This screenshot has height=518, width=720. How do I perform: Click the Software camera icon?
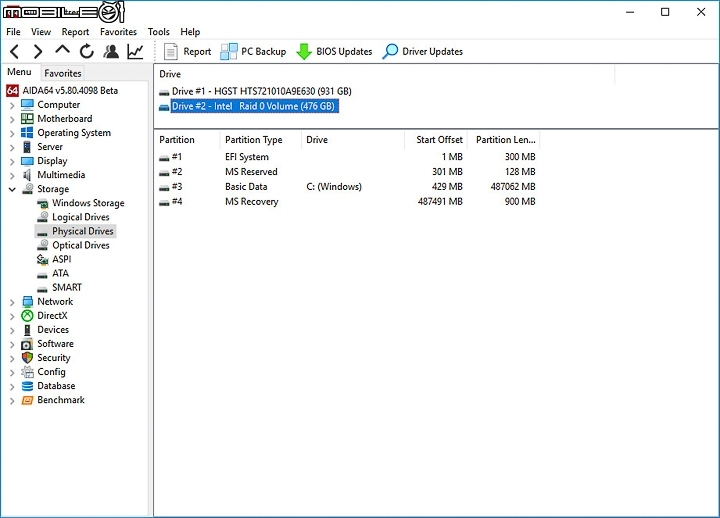(x=28, y=343)
